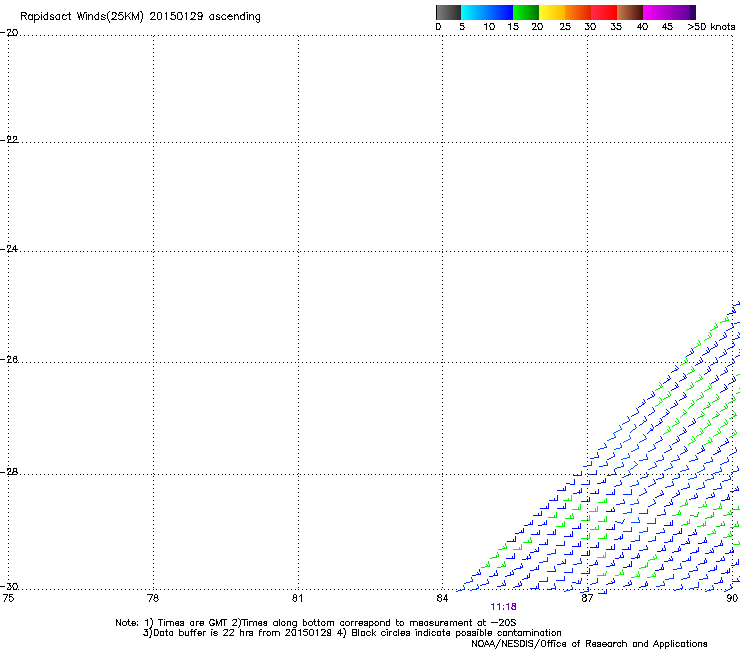Click the latitude label '-30'
Screen dimensions: 740x650
9,587
